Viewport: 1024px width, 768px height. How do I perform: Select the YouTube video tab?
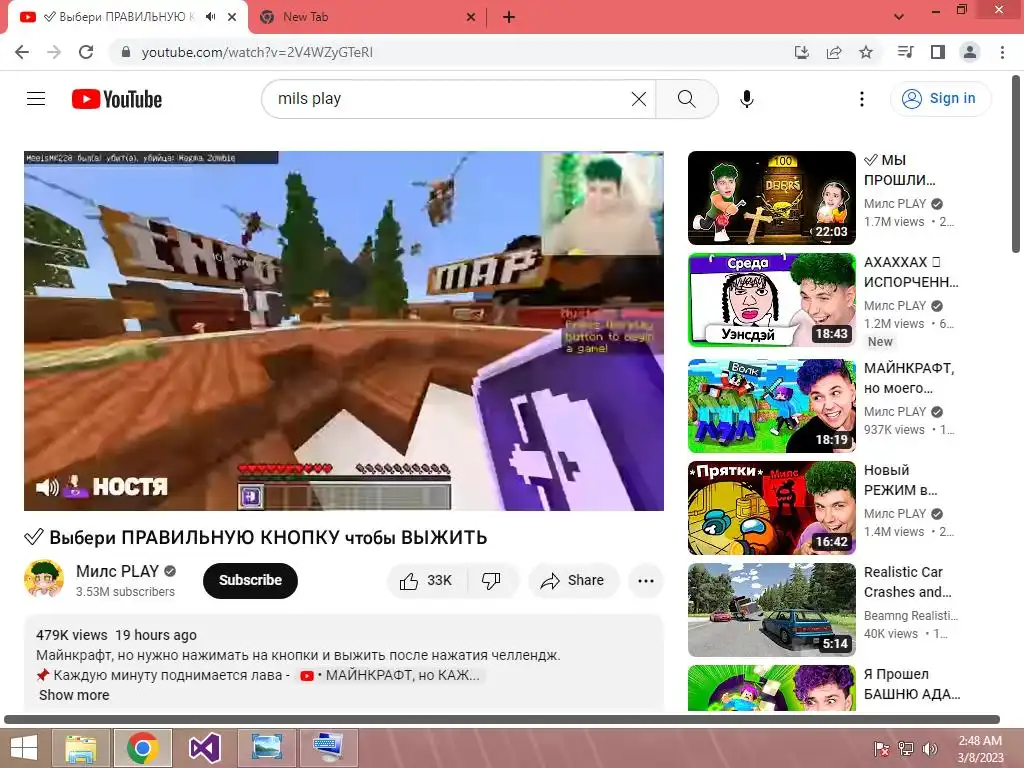(127, 17)
